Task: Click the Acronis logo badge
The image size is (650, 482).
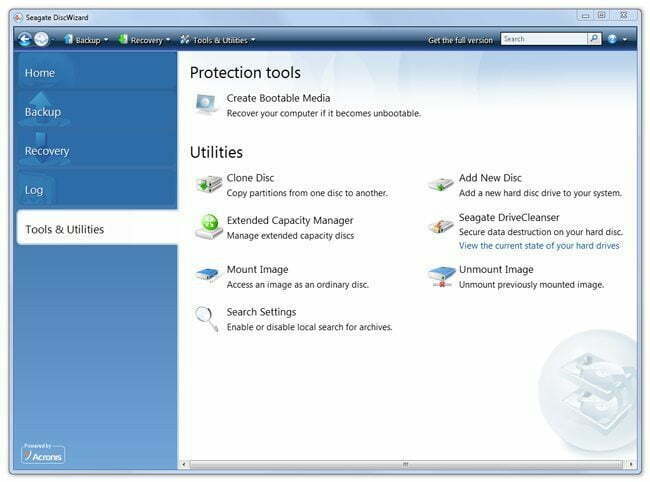Action: pyautogui.click(x=43, y=454)
